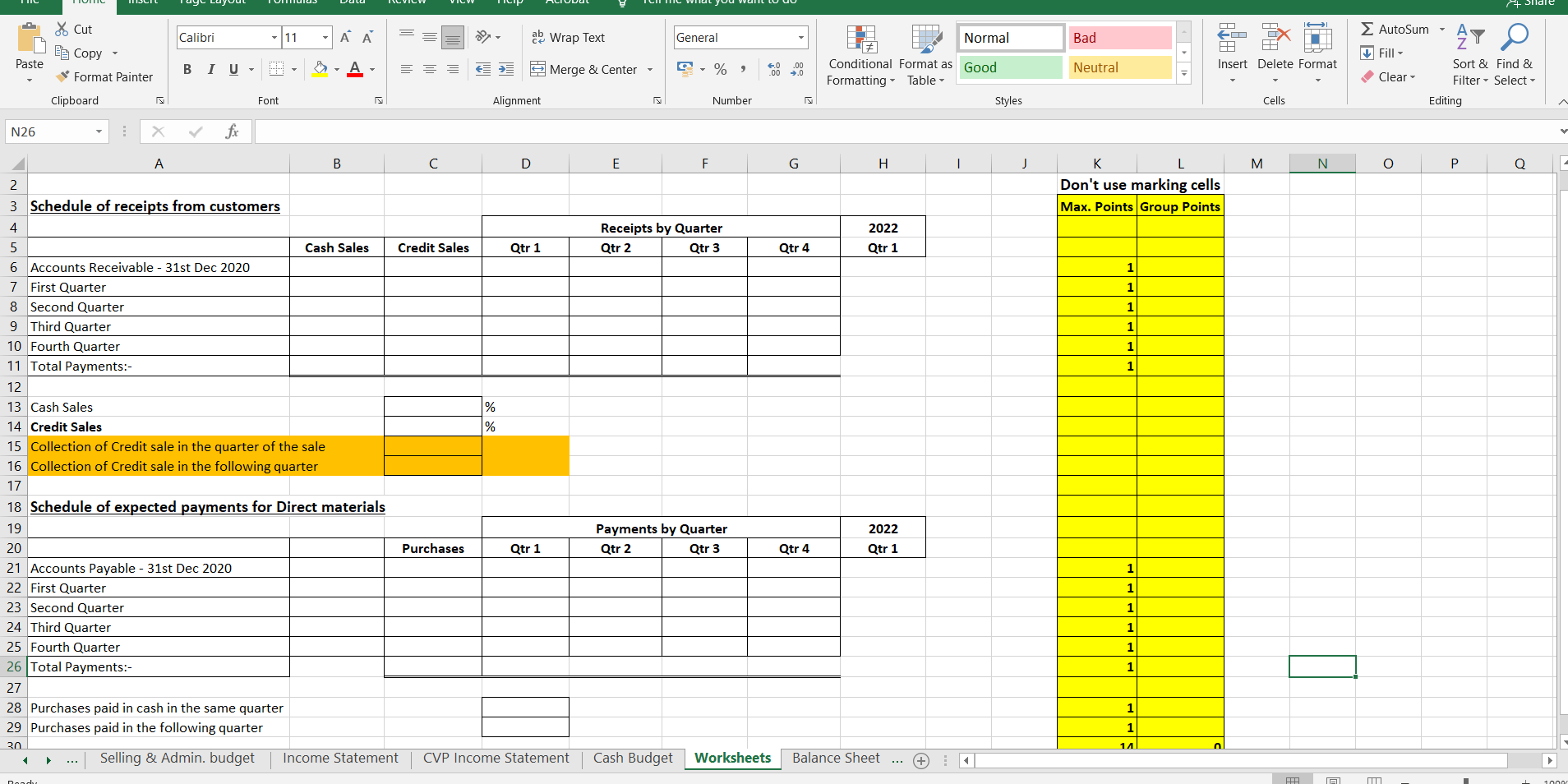This screenshot has width=1568, height=784.
Task: Open the CVP Income Statement sheet
Action: click(x=496, y=758)
